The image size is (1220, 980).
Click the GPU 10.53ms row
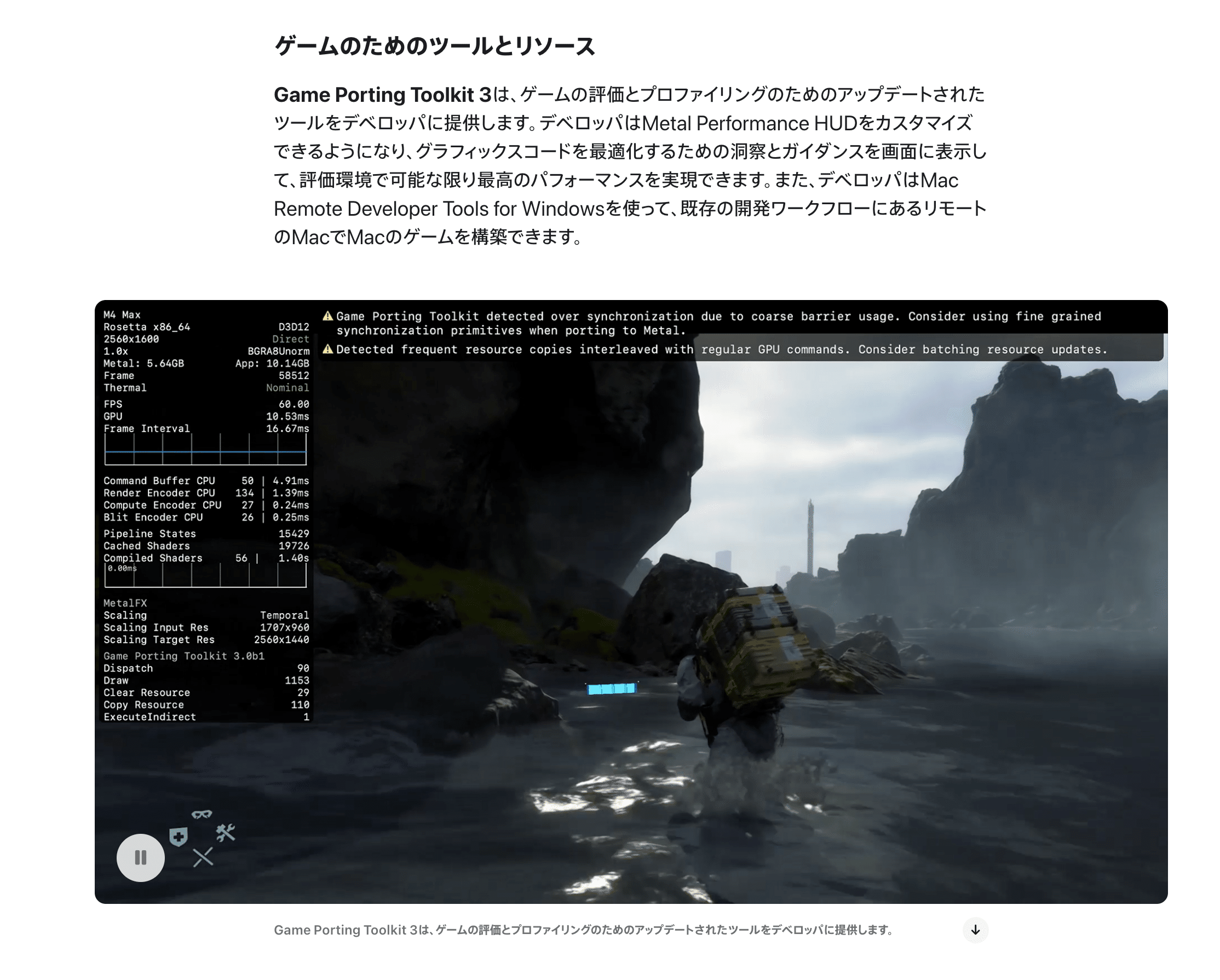point(206,417)
